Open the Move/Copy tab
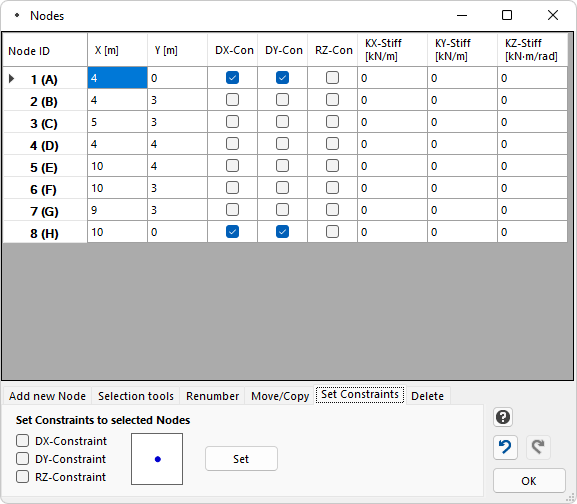The width and height of the screenshot is (577, 504). (280, 396)
